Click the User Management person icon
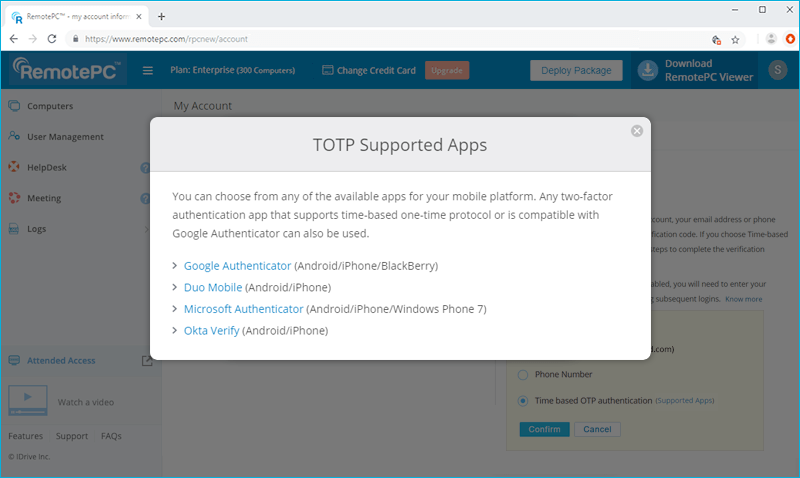 click(x=14, y=136)
